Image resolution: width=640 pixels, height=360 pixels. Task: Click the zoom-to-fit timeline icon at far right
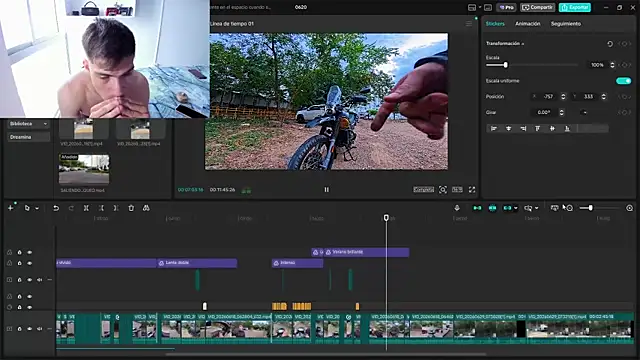tap(629, 208)
